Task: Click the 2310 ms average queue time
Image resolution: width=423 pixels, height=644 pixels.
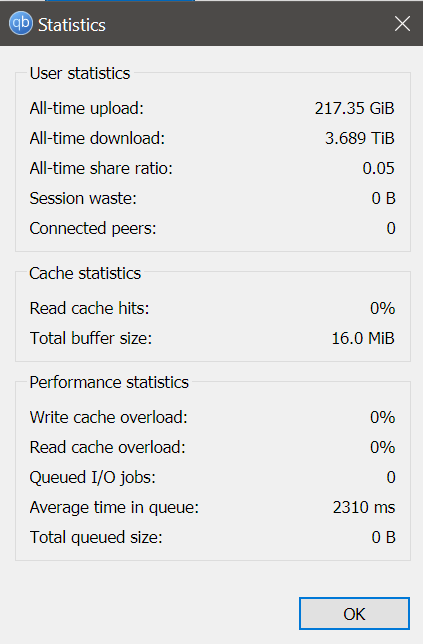Action: coord(364,507)
